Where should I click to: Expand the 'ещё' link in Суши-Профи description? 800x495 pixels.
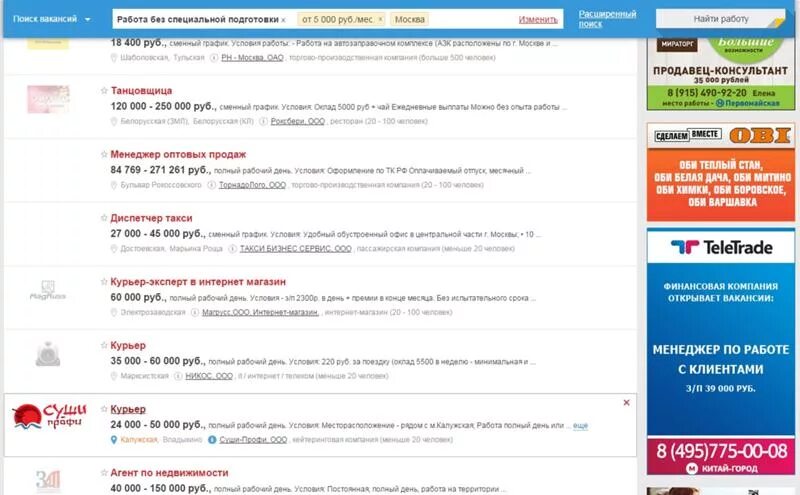tap(580, 425)
